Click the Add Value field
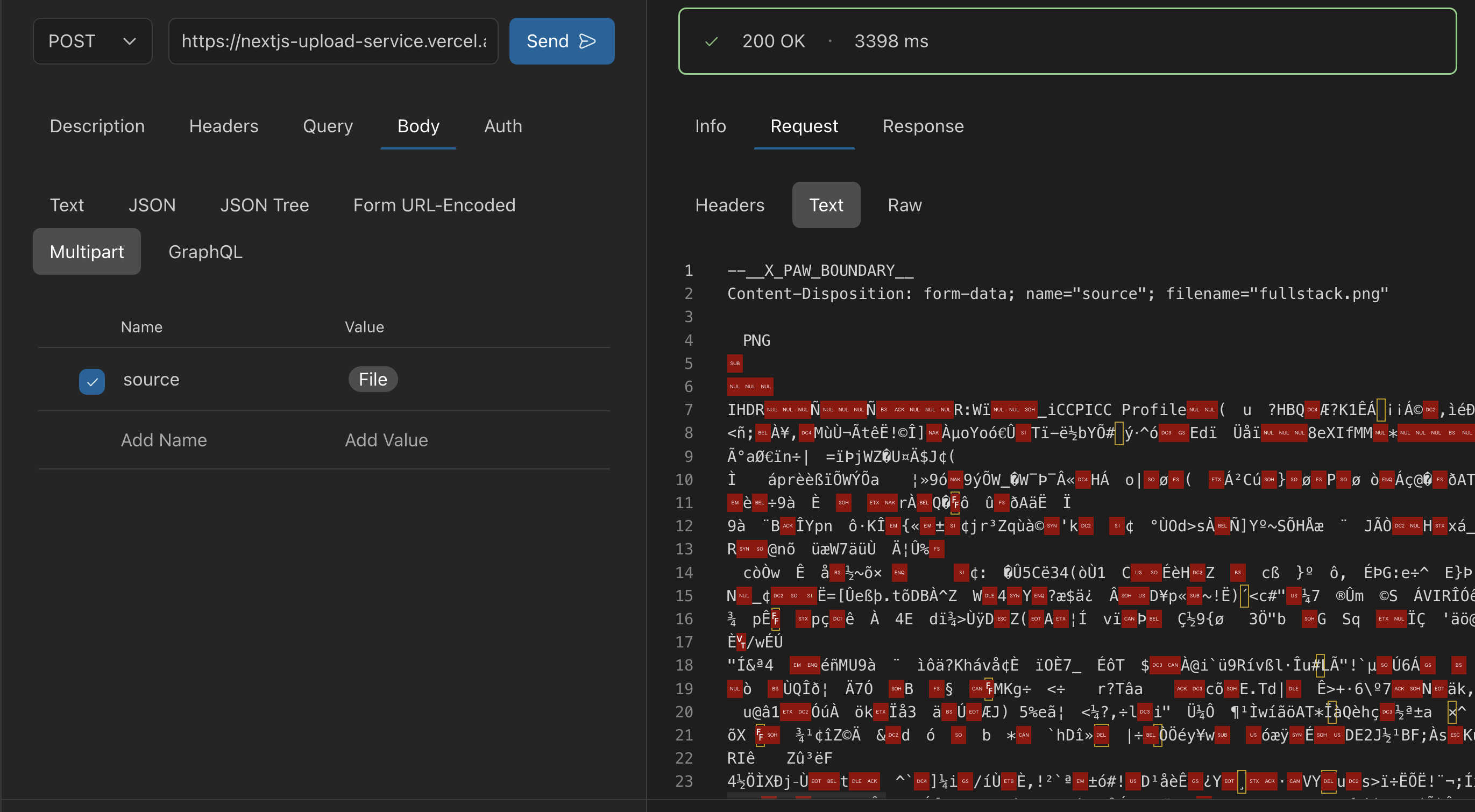This screenshot has height=812, width=1475. pos(386,440)
